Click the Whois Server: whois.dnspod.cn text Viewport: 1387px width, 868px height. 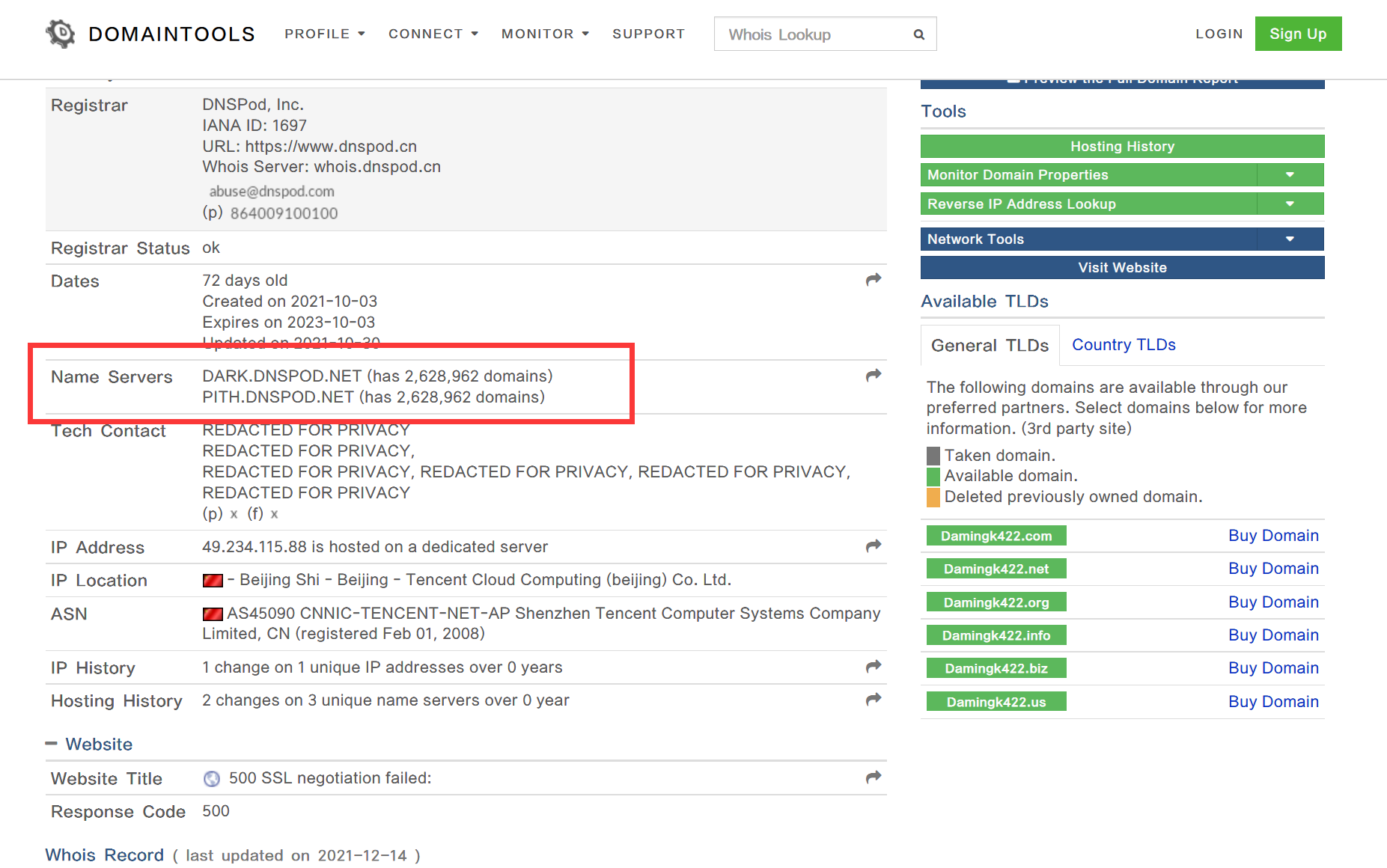click(x=321, y=166)
